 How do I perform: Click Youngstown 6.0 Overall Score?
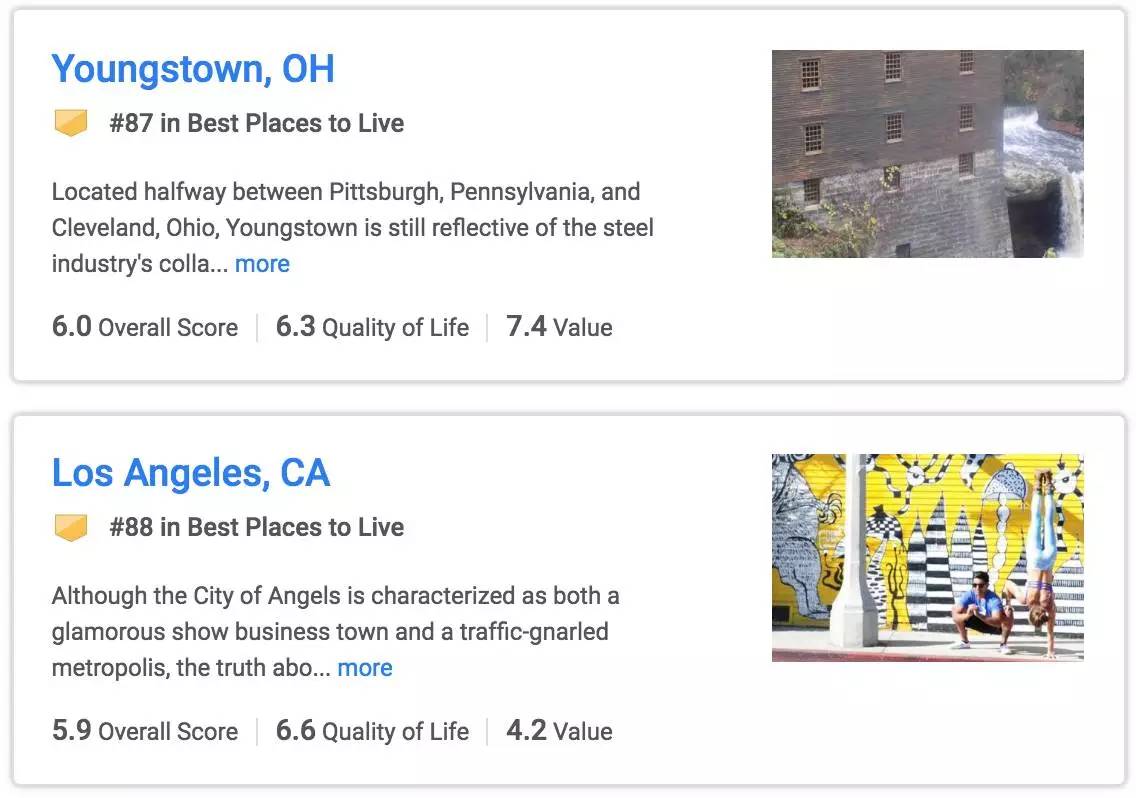145,327
